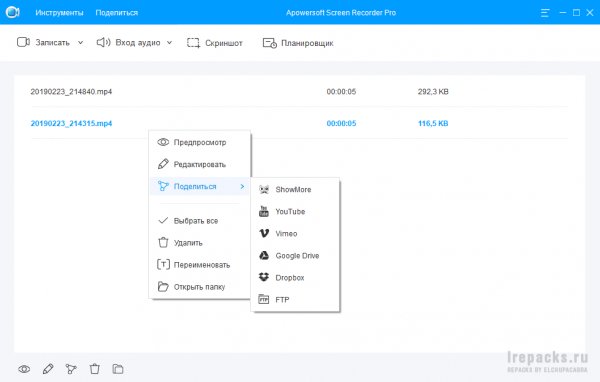The width and height of the screenshot is (600, 382).
Task: Click the T icon beside Переименовать
Action: [163, 264]
